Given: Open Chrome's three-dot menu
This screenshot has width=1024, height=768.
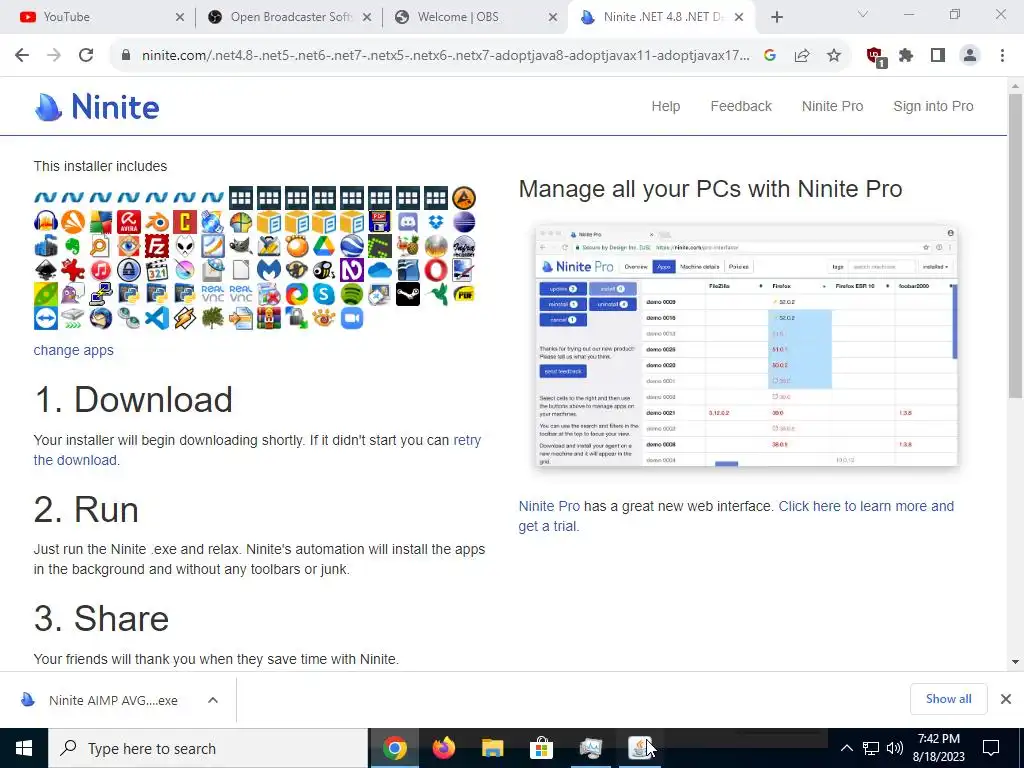Looking at the screenshot, I should pos(1002,56).
